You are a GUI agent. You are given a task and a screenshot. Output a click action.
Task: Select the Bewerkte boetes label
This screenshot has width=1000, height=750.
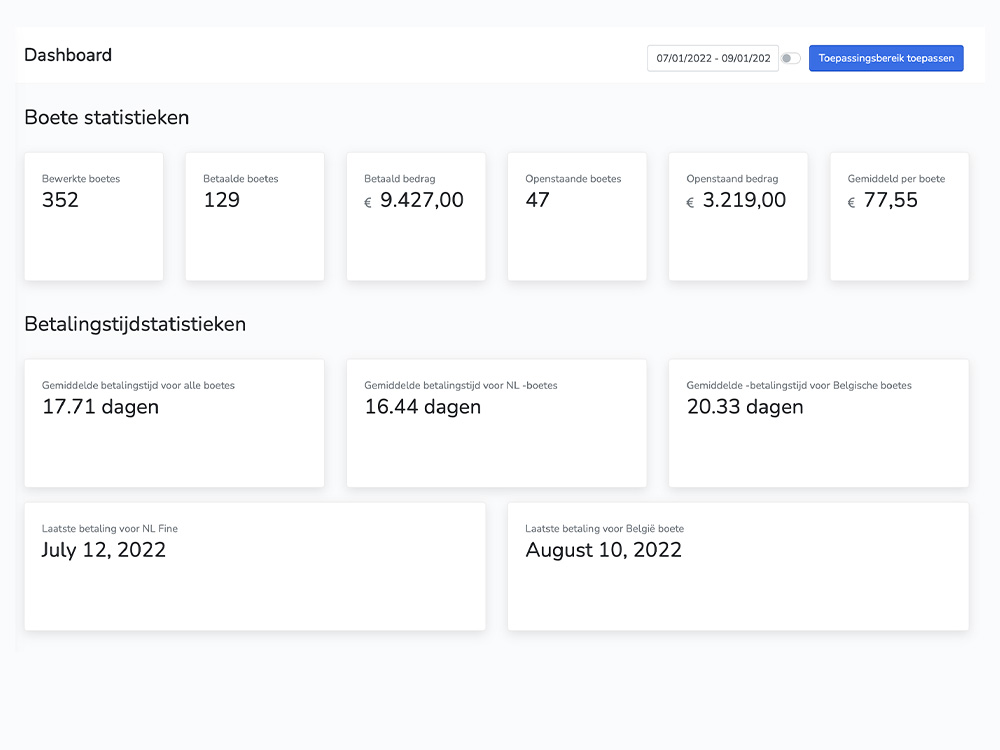click(x=81, y=179)
